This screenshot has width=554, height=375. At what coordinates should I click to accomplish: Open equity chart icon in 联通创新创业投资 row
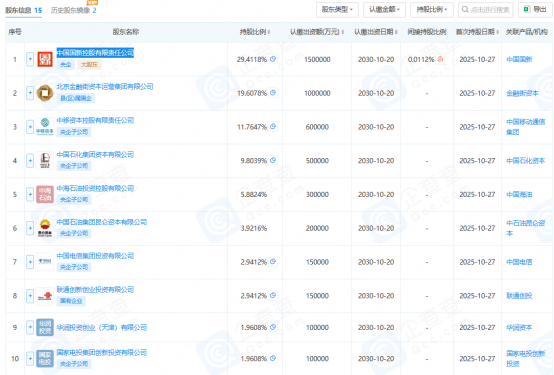click(x=273, y=295)
